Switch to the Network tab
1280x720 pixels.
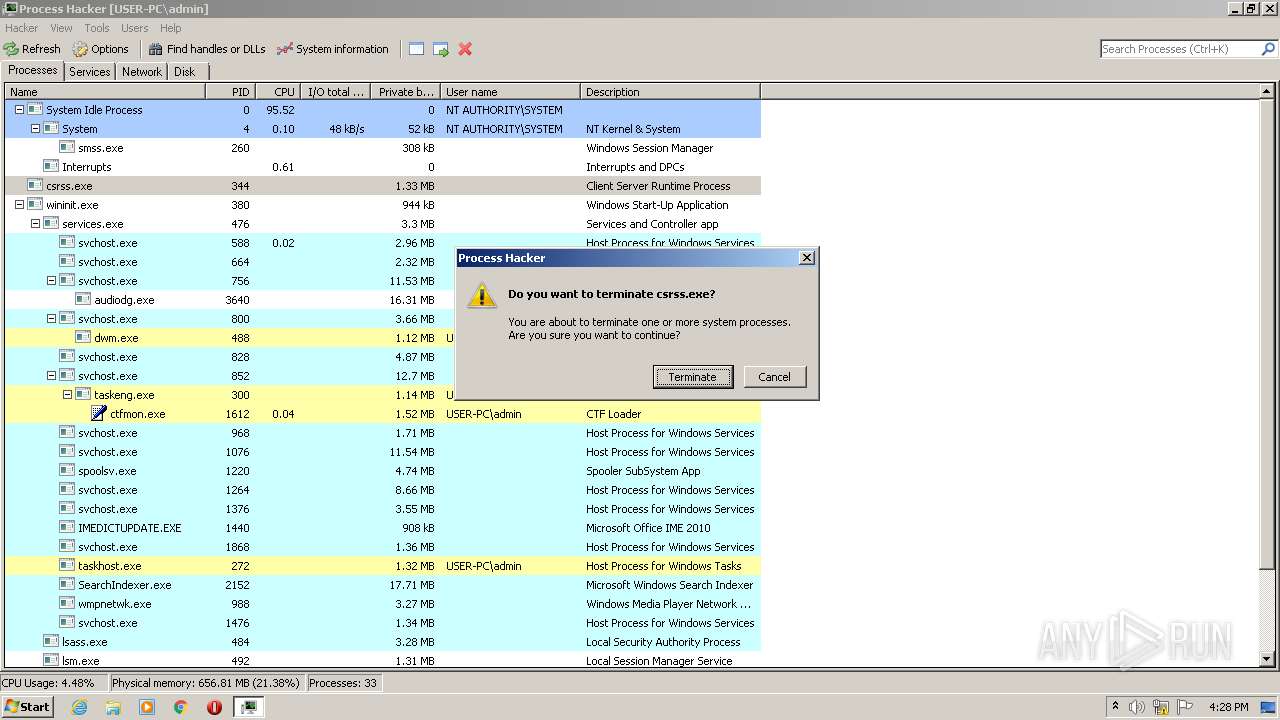coord(142,72)
